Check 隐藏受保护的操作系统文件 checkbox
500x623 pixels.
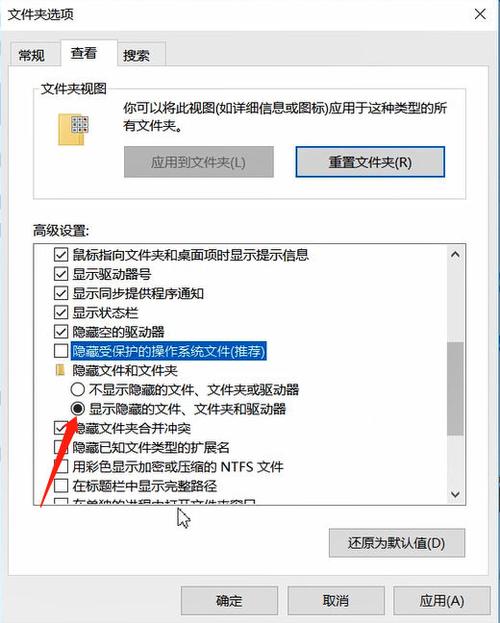(x=61, y=351)
